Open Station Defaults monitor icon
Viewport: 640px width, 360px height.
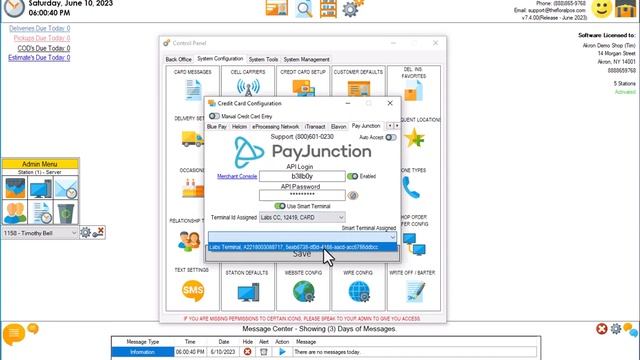click(248, 293)
